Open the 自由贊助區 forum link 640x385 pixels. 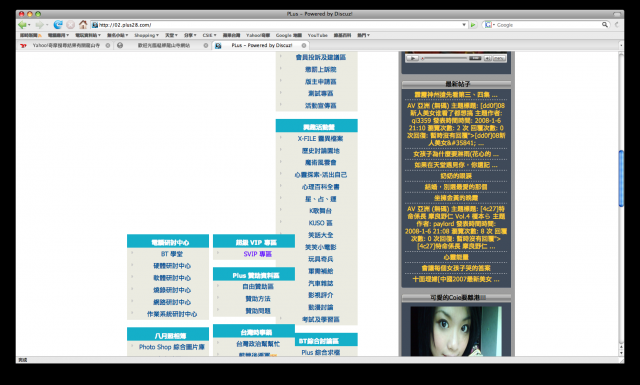tap(258, 287)
